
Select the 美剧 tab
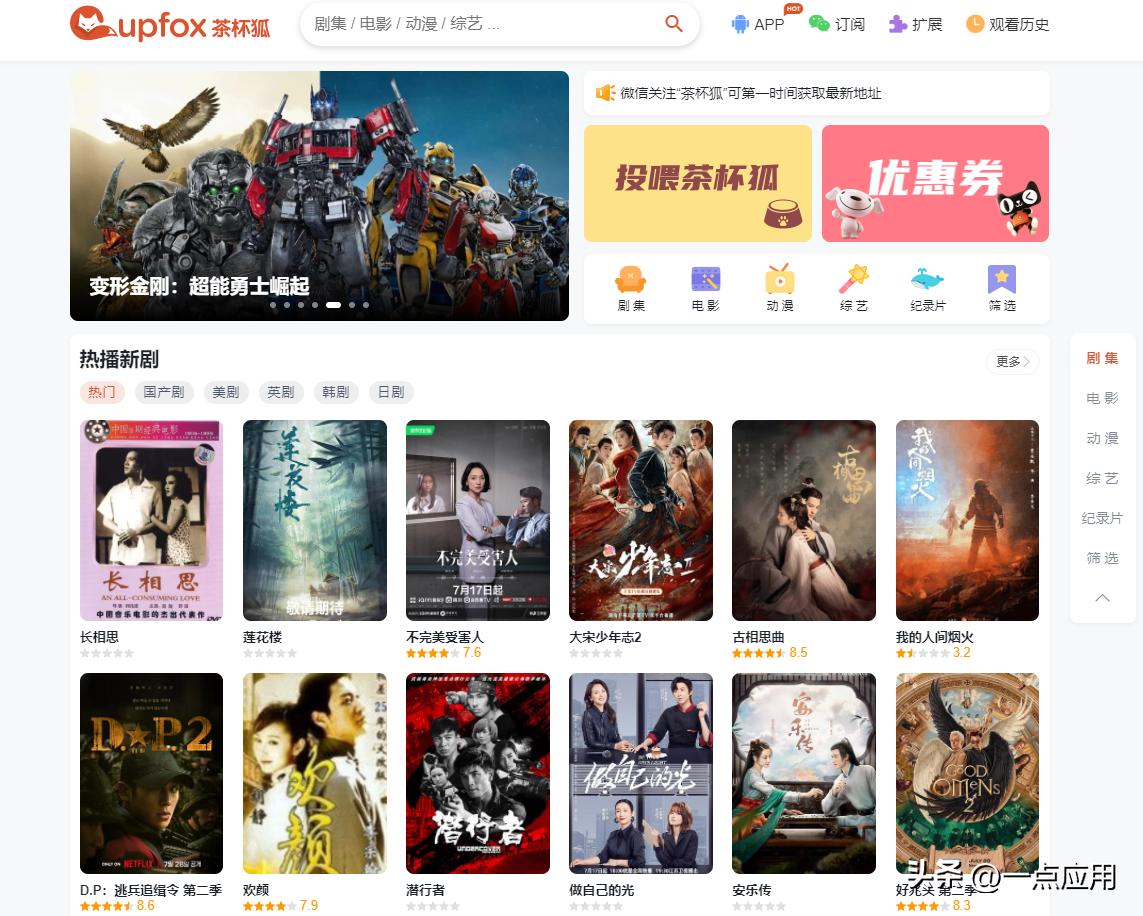[x=225, y=392]
